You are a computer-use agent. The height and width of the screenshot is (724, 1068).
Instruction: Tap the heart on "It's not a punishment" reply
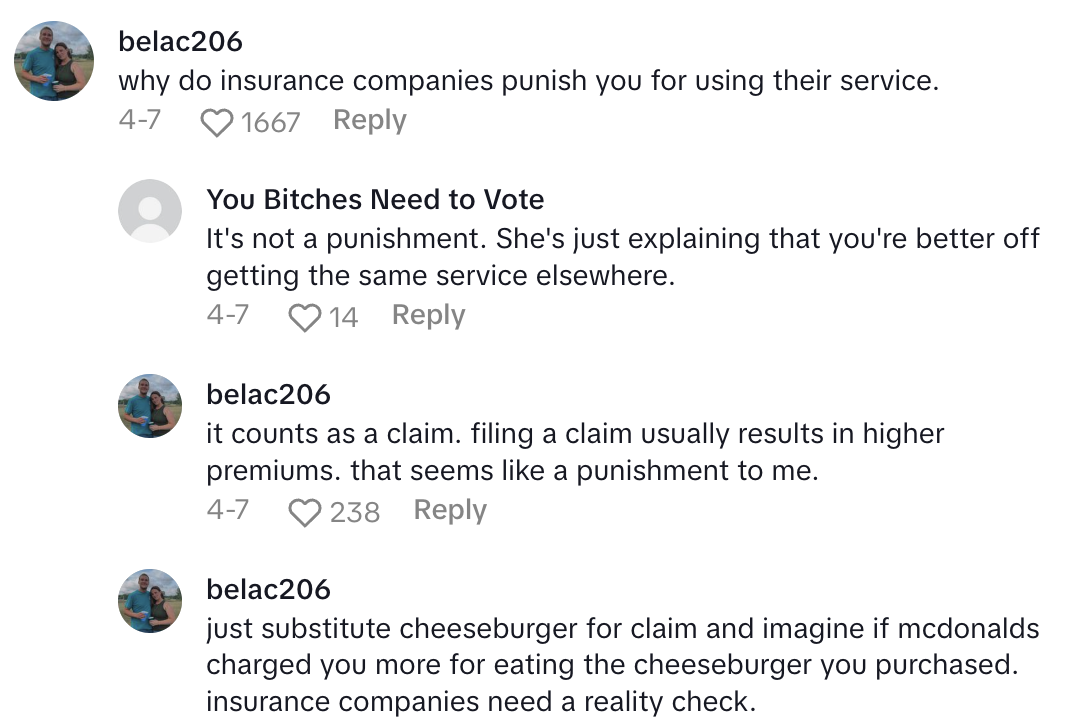coord(303,317)
